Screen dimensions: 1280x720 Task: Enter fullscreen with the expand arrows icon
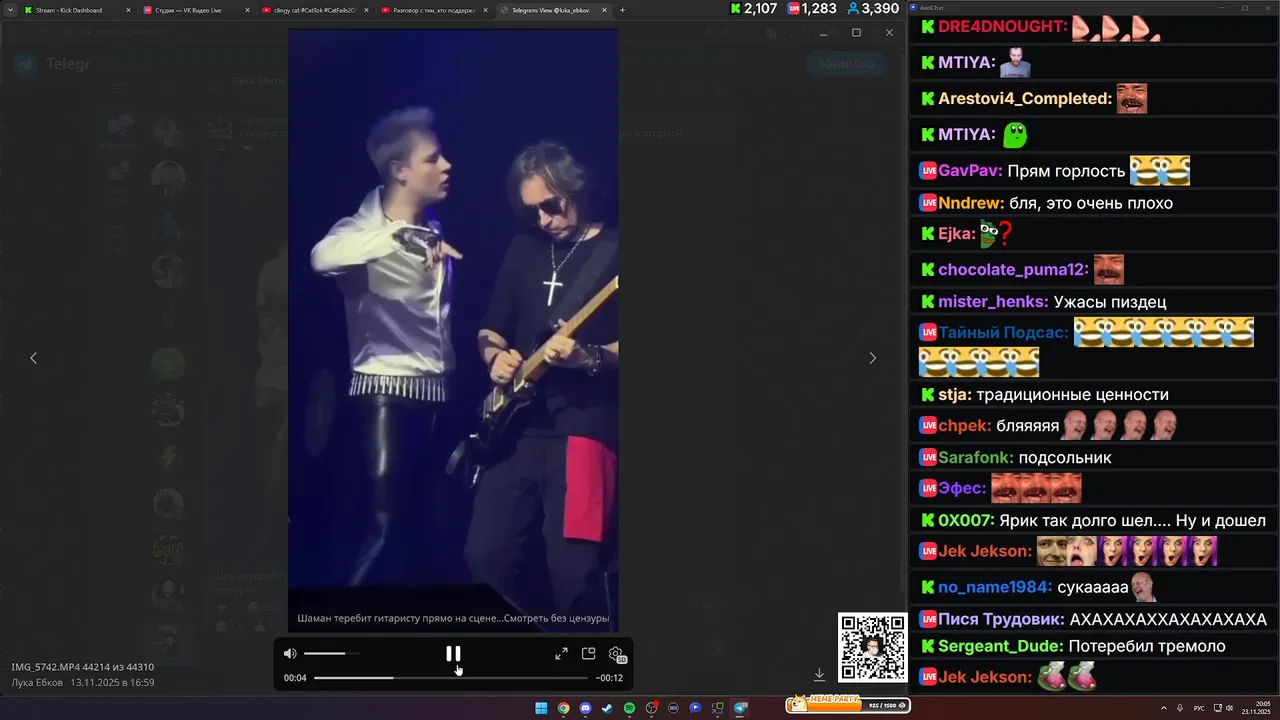coord(561,654)
